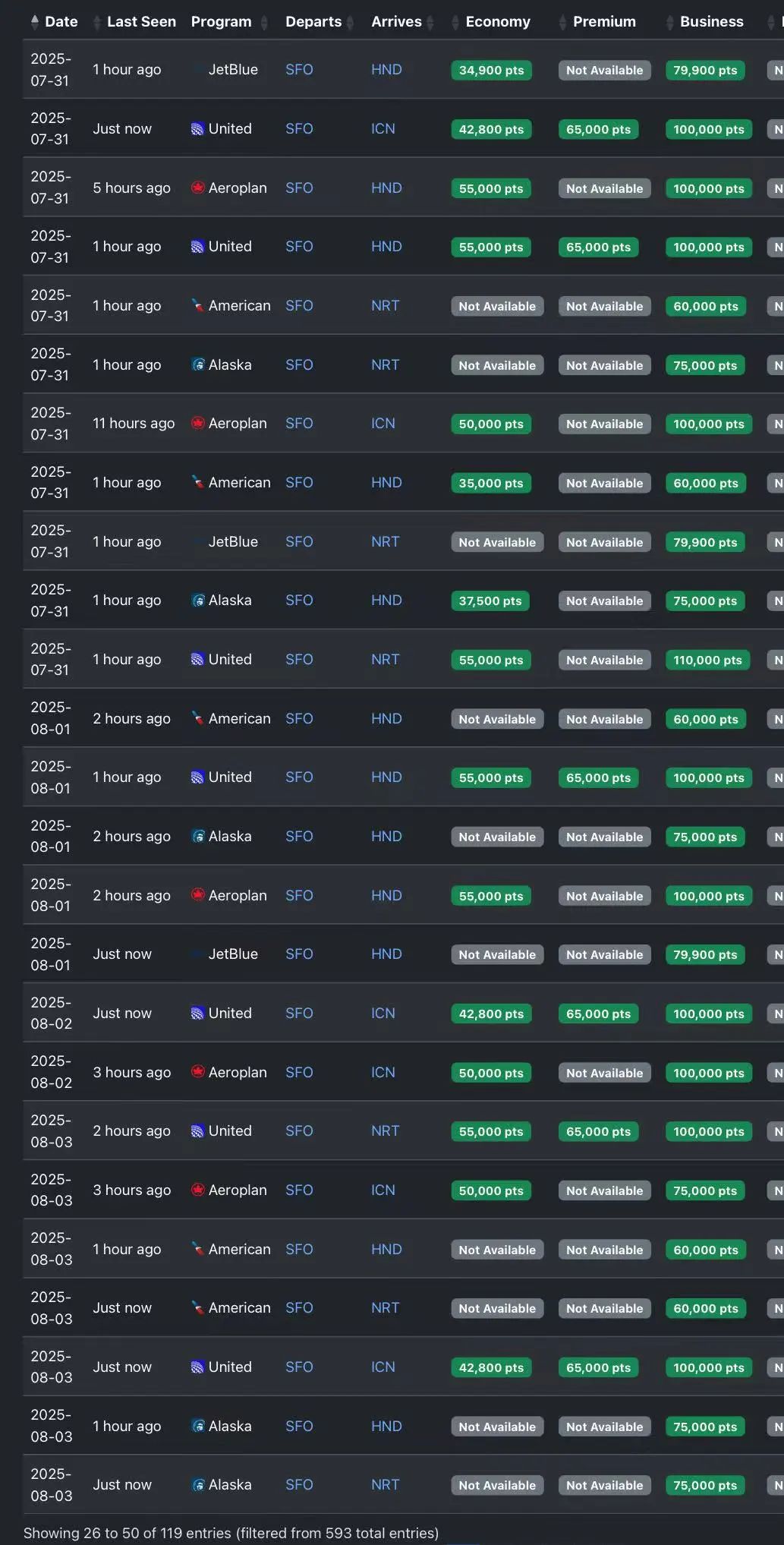Sort by Program using its sort arrows
784x1545 pixels.
coord(264,23)
